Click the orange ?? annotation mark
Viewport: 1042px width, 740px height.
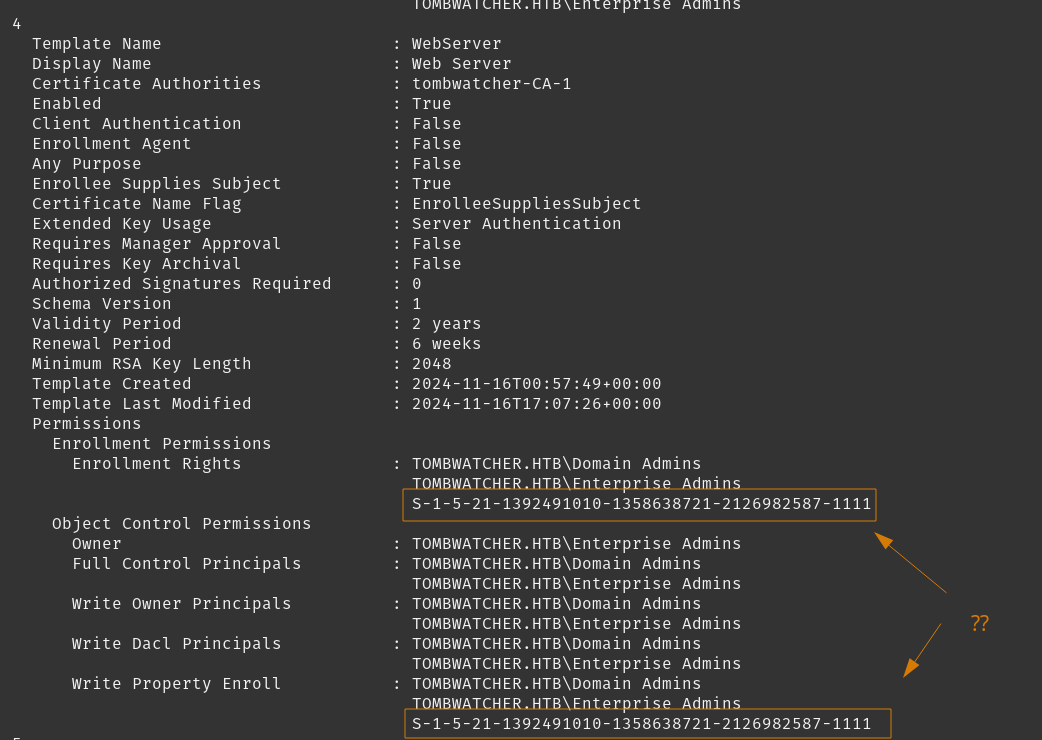coord(979,623)
